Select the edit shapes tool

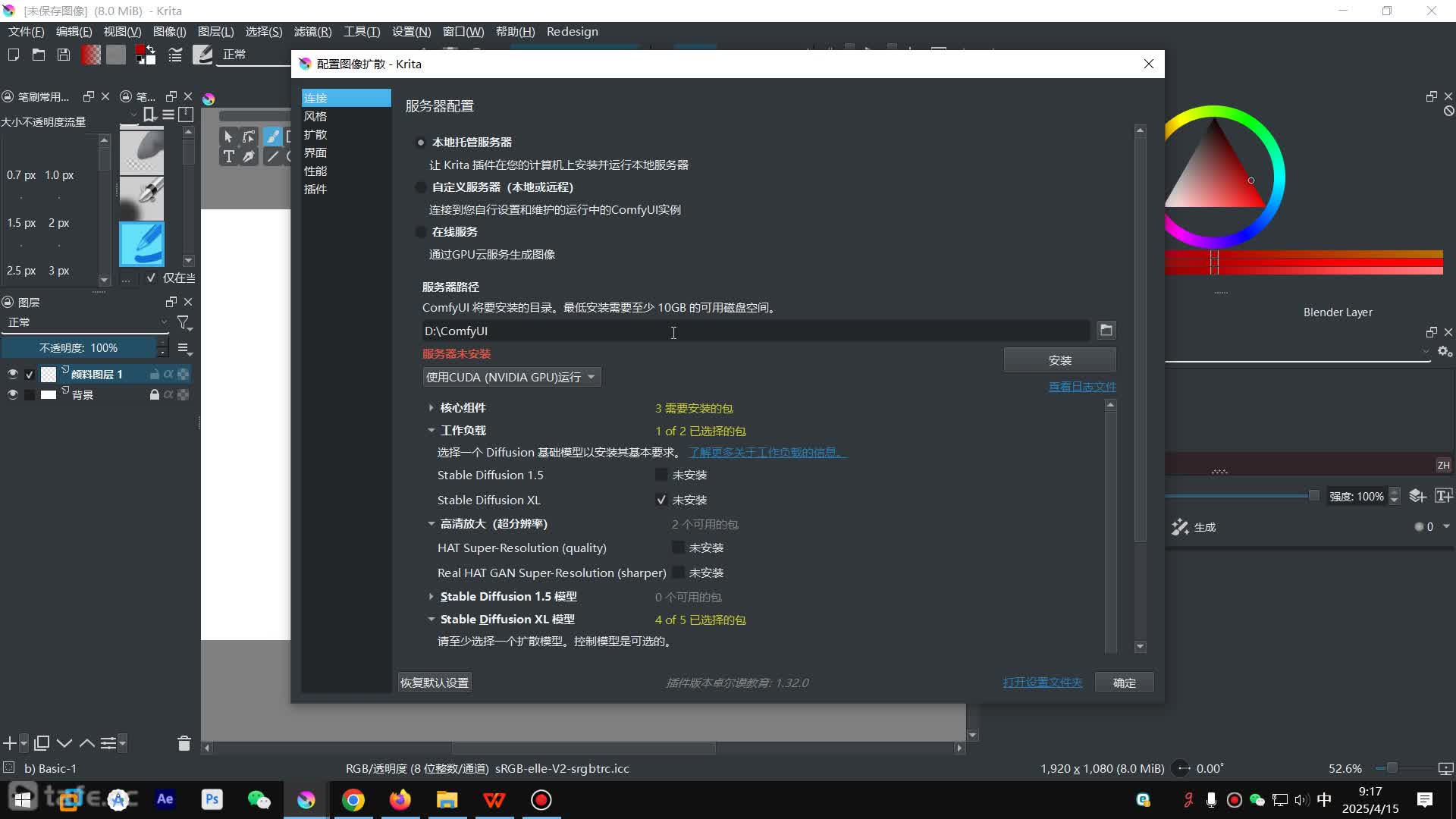click(249, 136)
